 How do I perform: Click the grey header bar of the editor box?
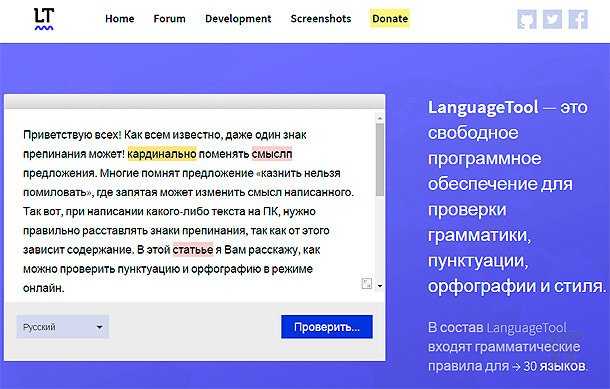[x=195, y=102]
